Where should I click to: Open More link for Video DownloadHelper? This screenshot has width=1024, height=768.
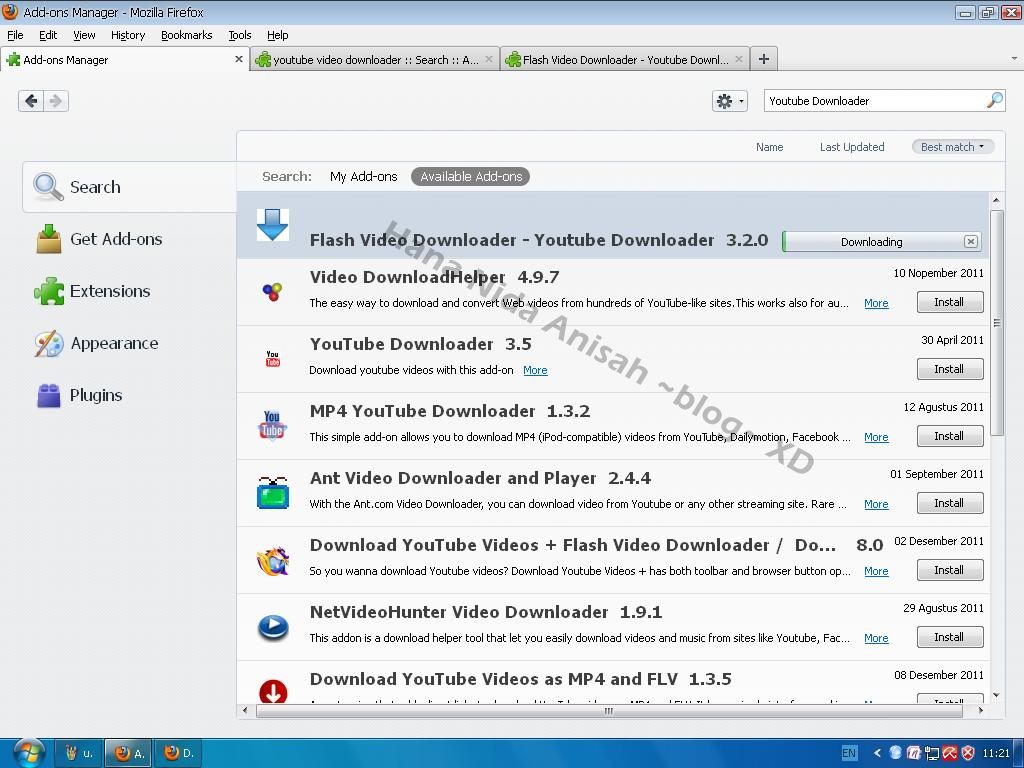(876, 303)
